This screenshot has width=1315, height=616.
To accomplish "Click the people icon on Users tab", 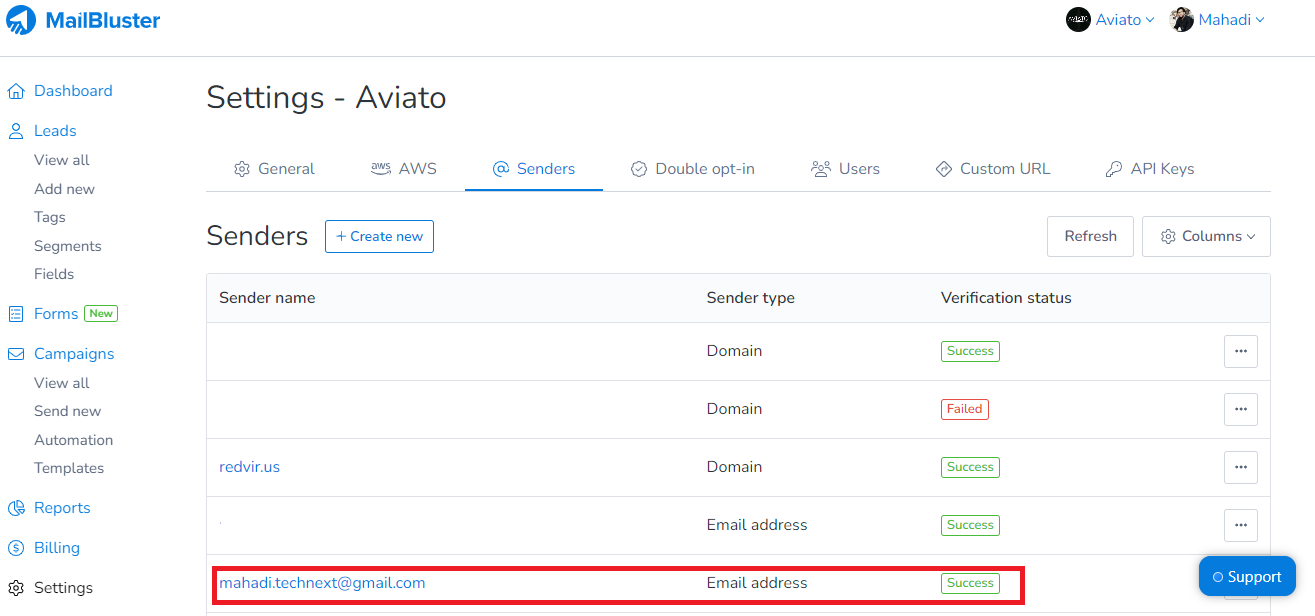I will click(x=821, y=169).
